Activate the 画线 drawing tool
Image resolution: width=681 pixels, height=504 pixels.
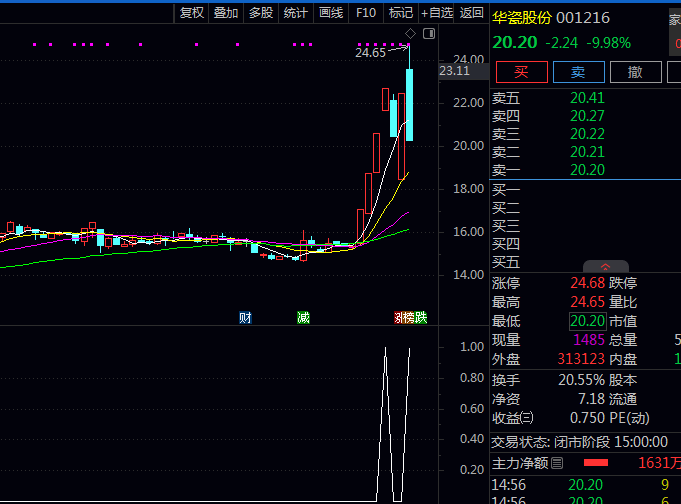(331, 13)
